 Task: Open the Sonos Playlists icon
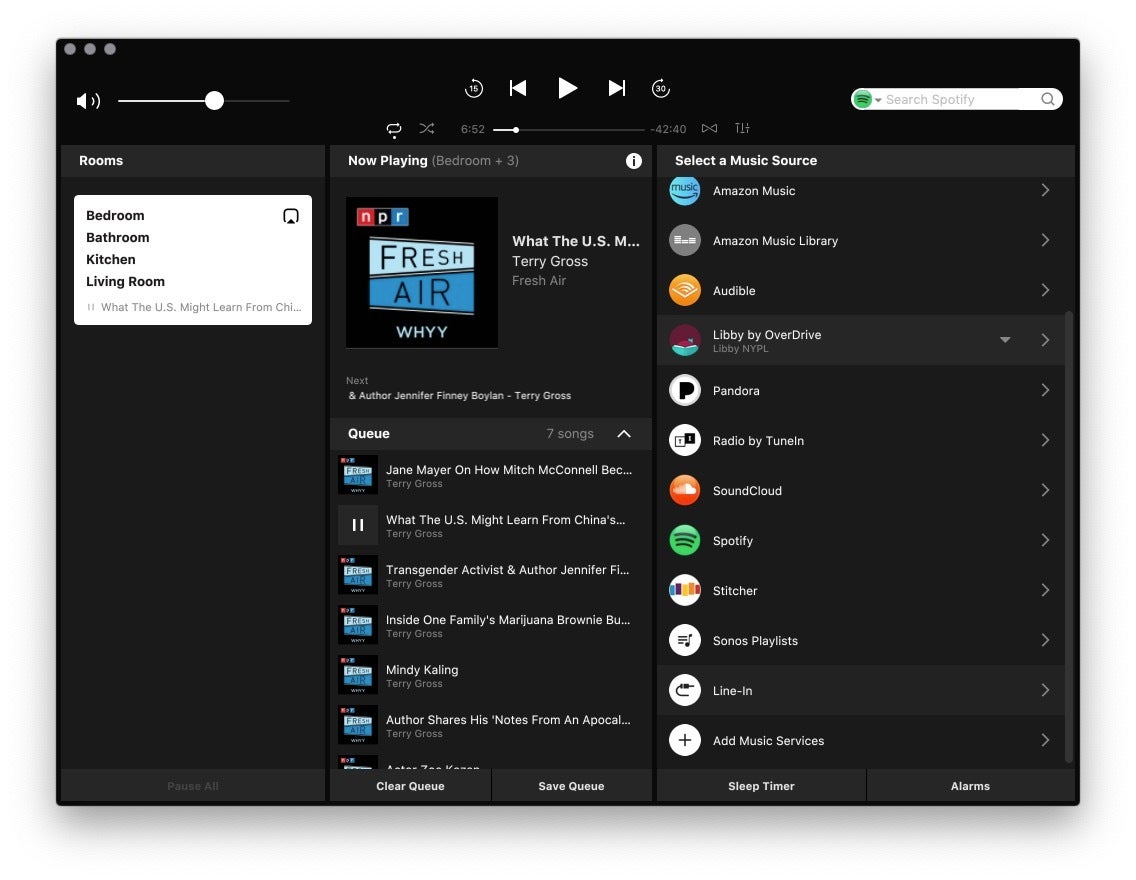(x=685, y=640)
